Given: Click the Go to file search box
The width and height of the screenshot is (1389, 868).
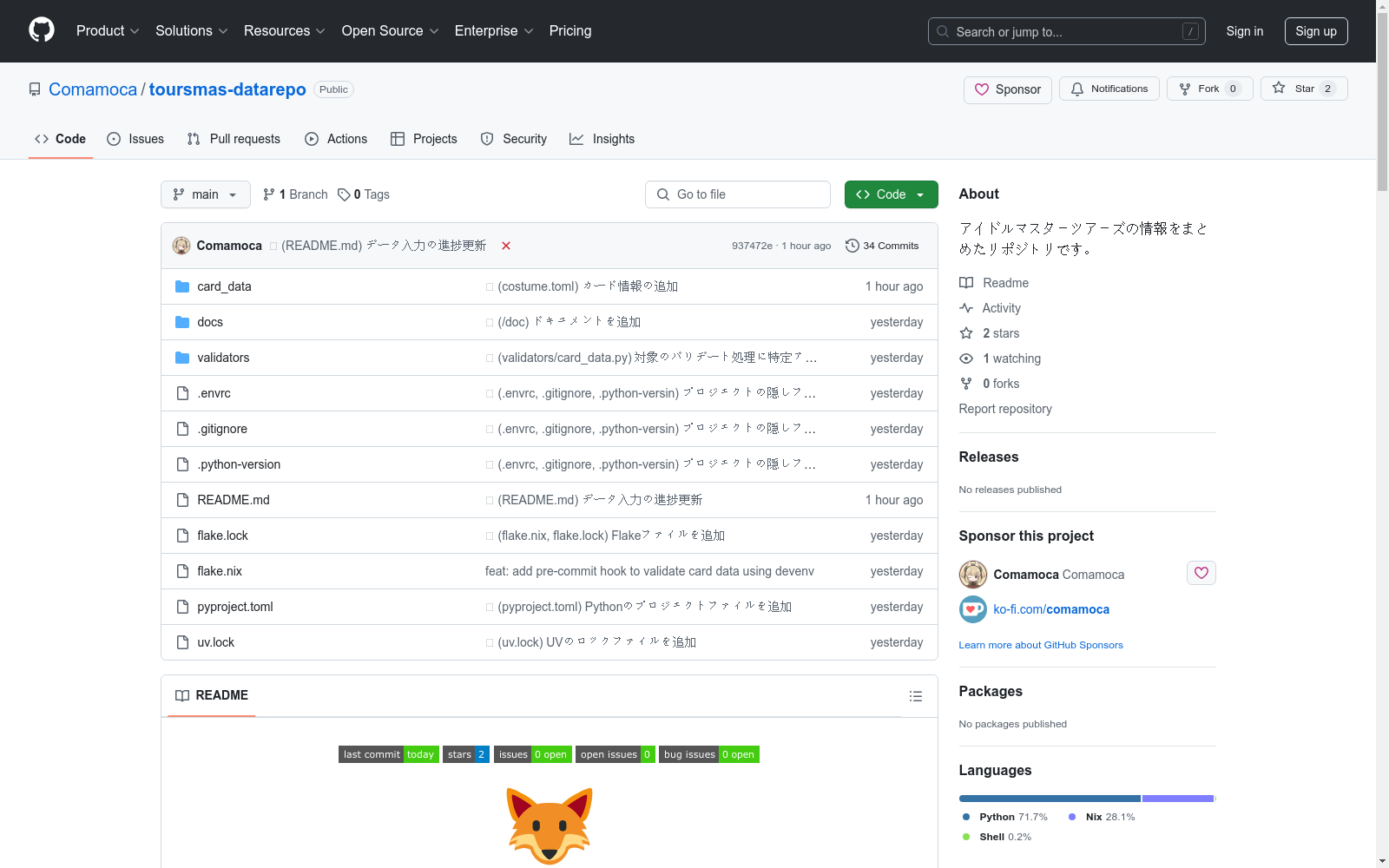Looking at the screenshot, I should (x=738, y=194).
